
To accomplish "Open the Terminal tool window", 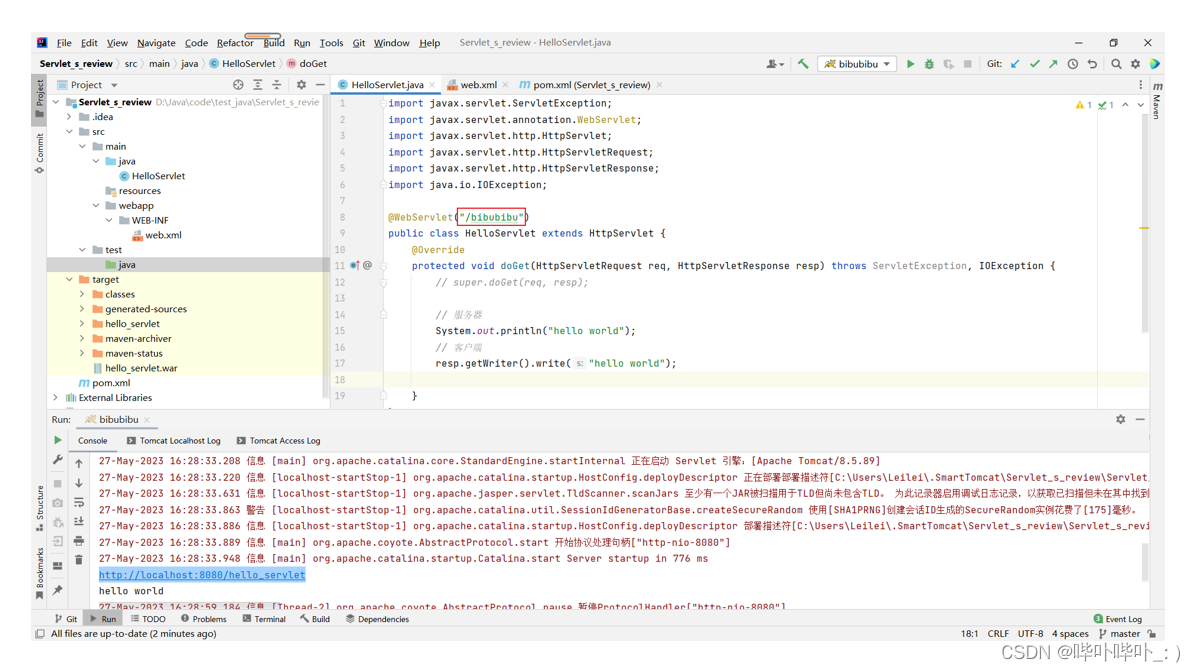I will click(x=264, y=619).
